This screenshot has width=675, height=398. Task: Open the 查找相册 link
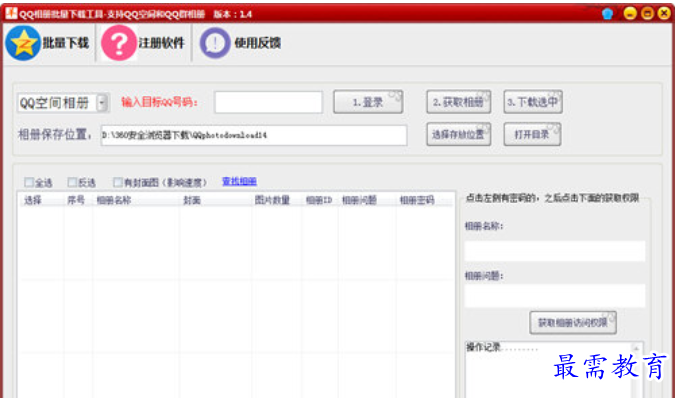click(239, 182)
